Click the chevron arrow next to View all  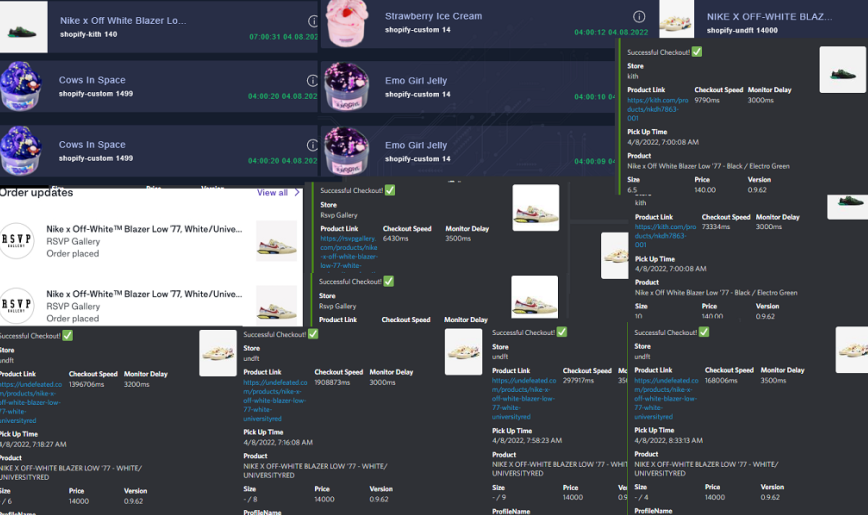tap(297, 193)
